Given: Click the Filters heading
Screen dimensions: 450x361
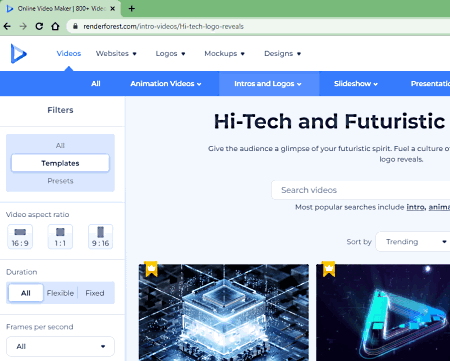Looking at the screenshot, I should point(60,110).
